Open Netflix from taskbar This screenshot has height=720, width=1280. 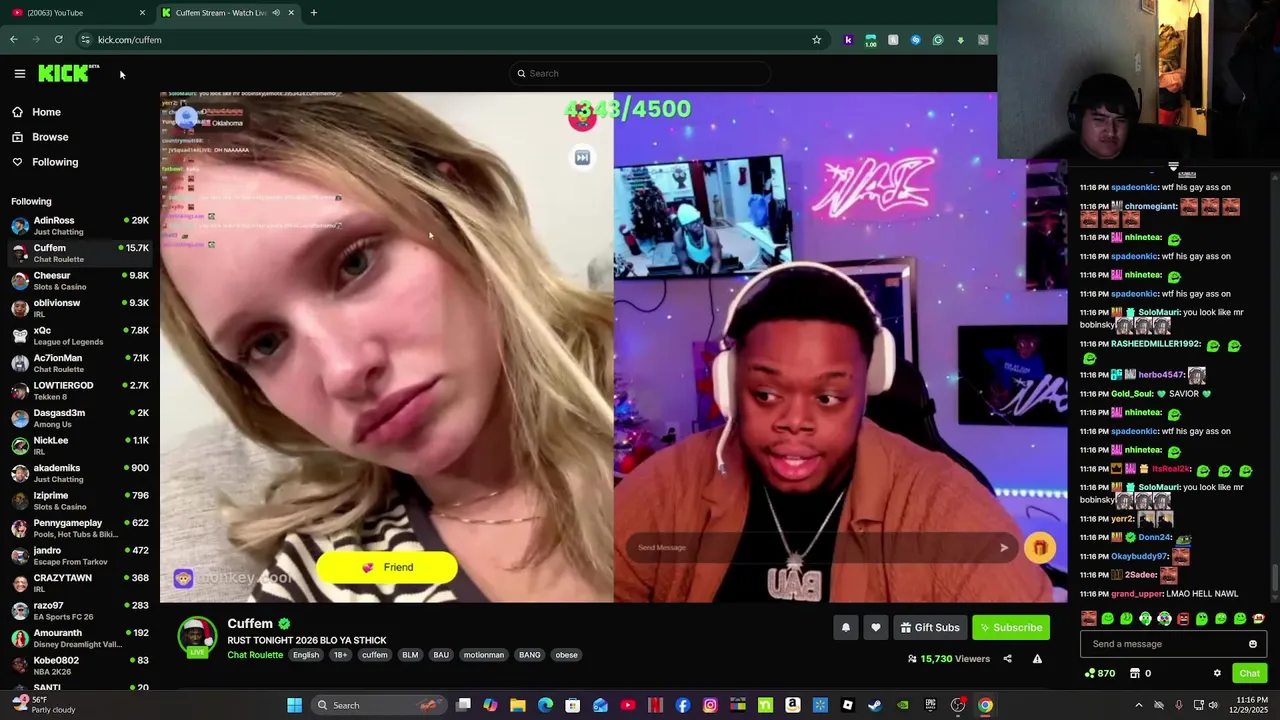655,705
